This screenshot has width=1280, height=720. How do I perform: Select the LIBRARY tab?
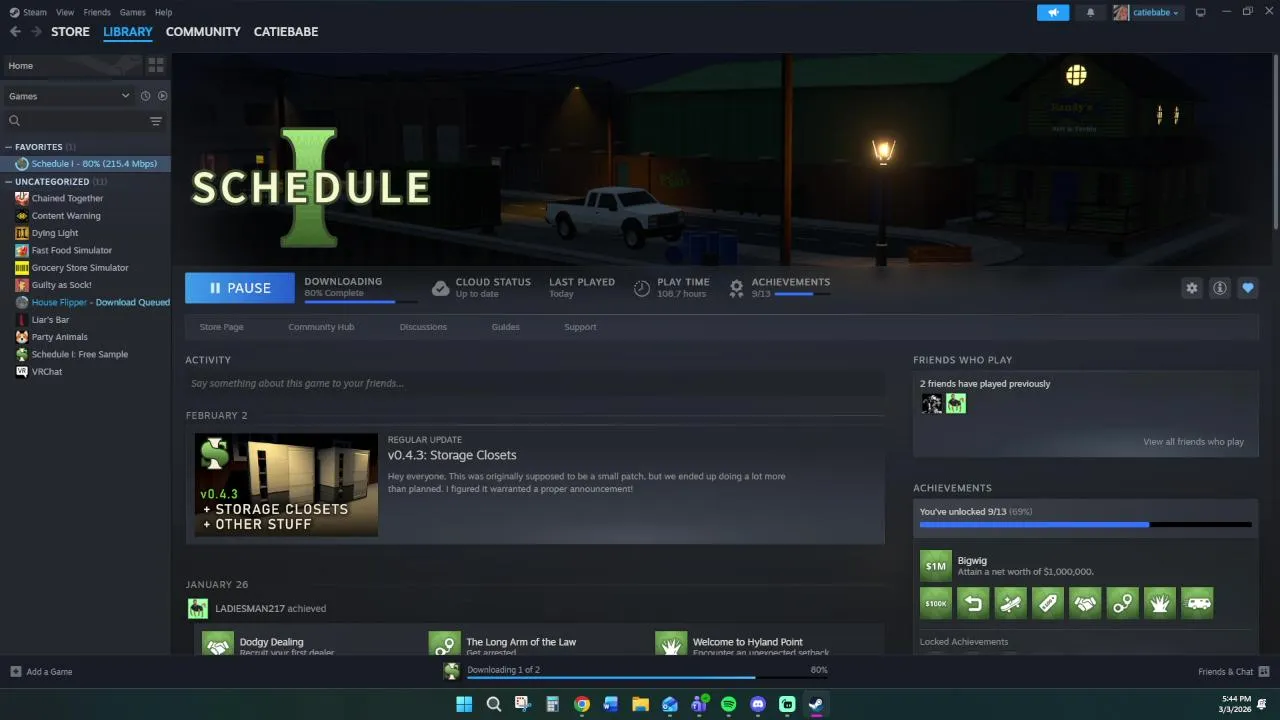click(x=128, y=32)
